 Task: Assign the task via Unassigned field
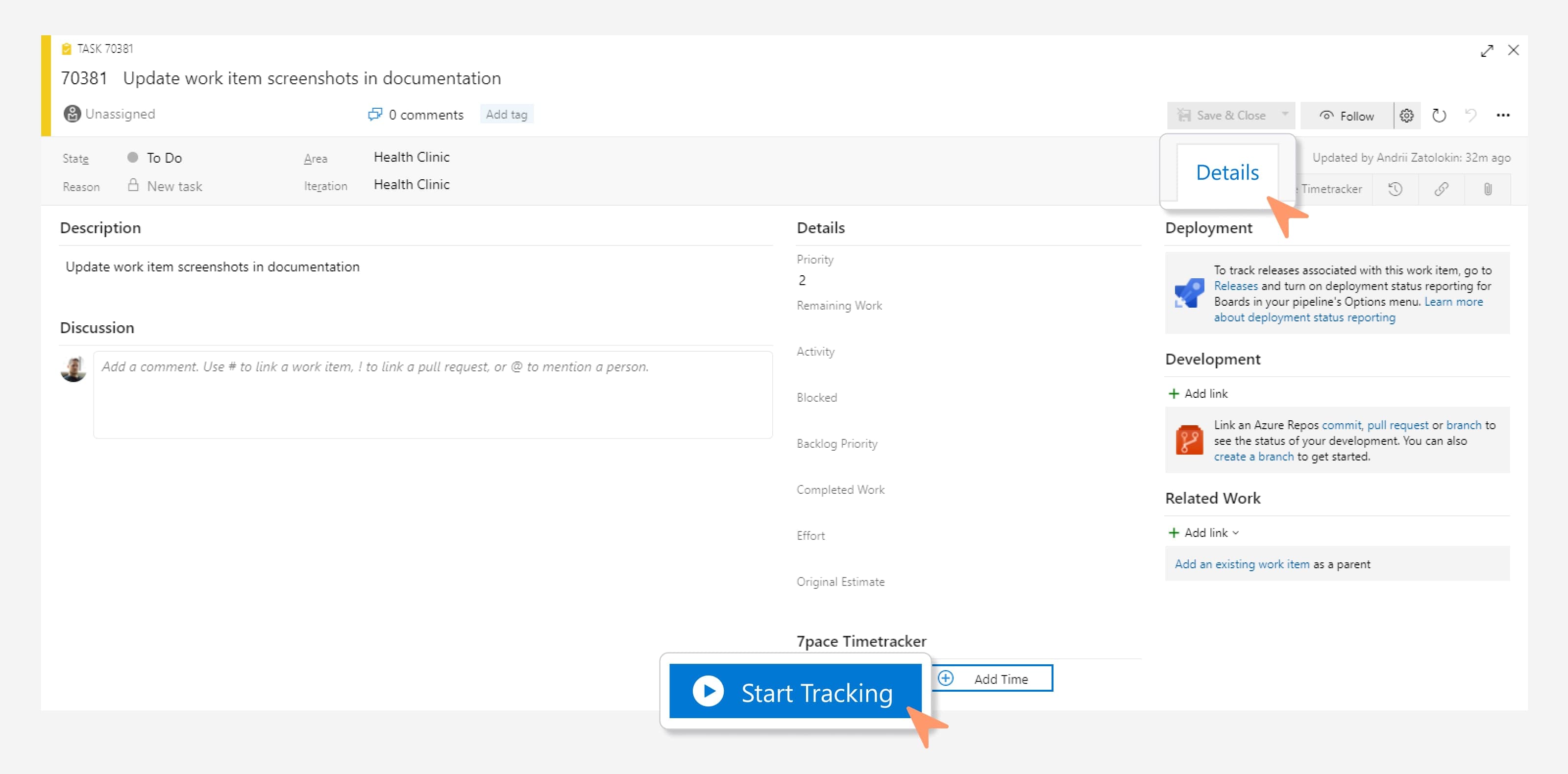(x=120, y=114)
